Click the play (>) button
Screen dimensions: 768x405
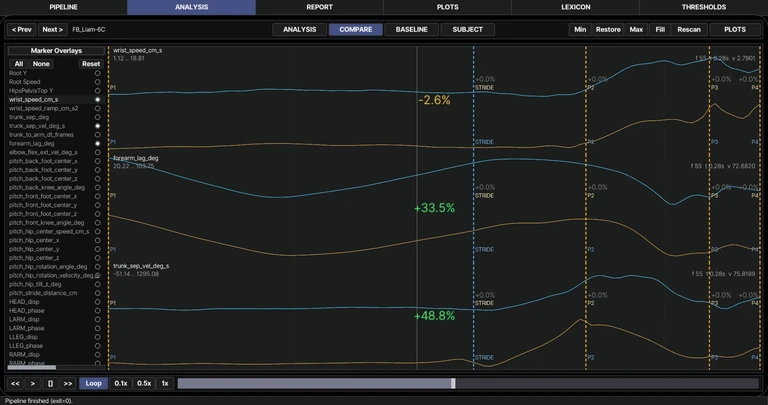point(33,383)
